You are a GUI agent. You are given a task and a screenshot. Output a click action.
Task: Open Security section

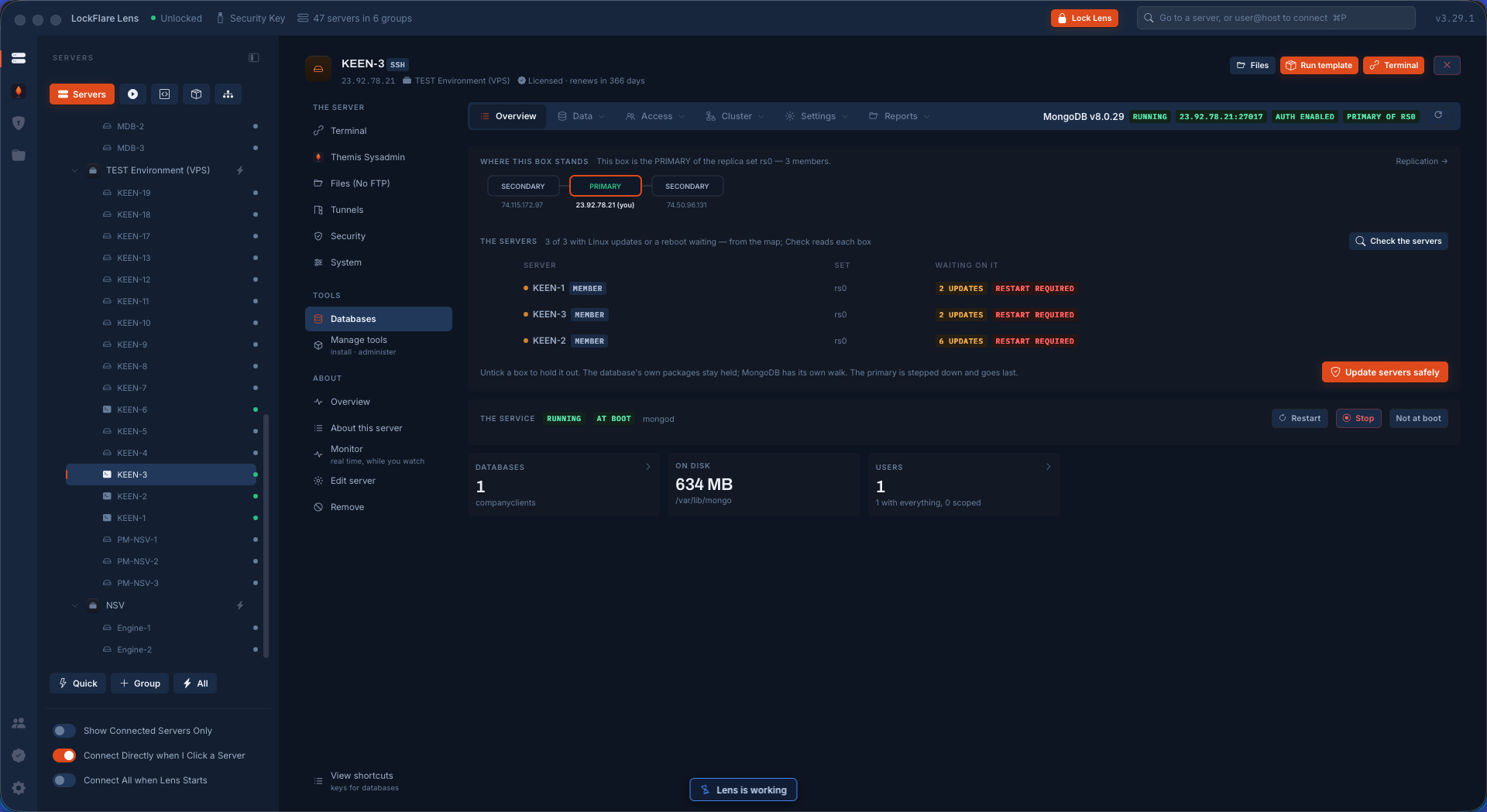pos(379,236)
